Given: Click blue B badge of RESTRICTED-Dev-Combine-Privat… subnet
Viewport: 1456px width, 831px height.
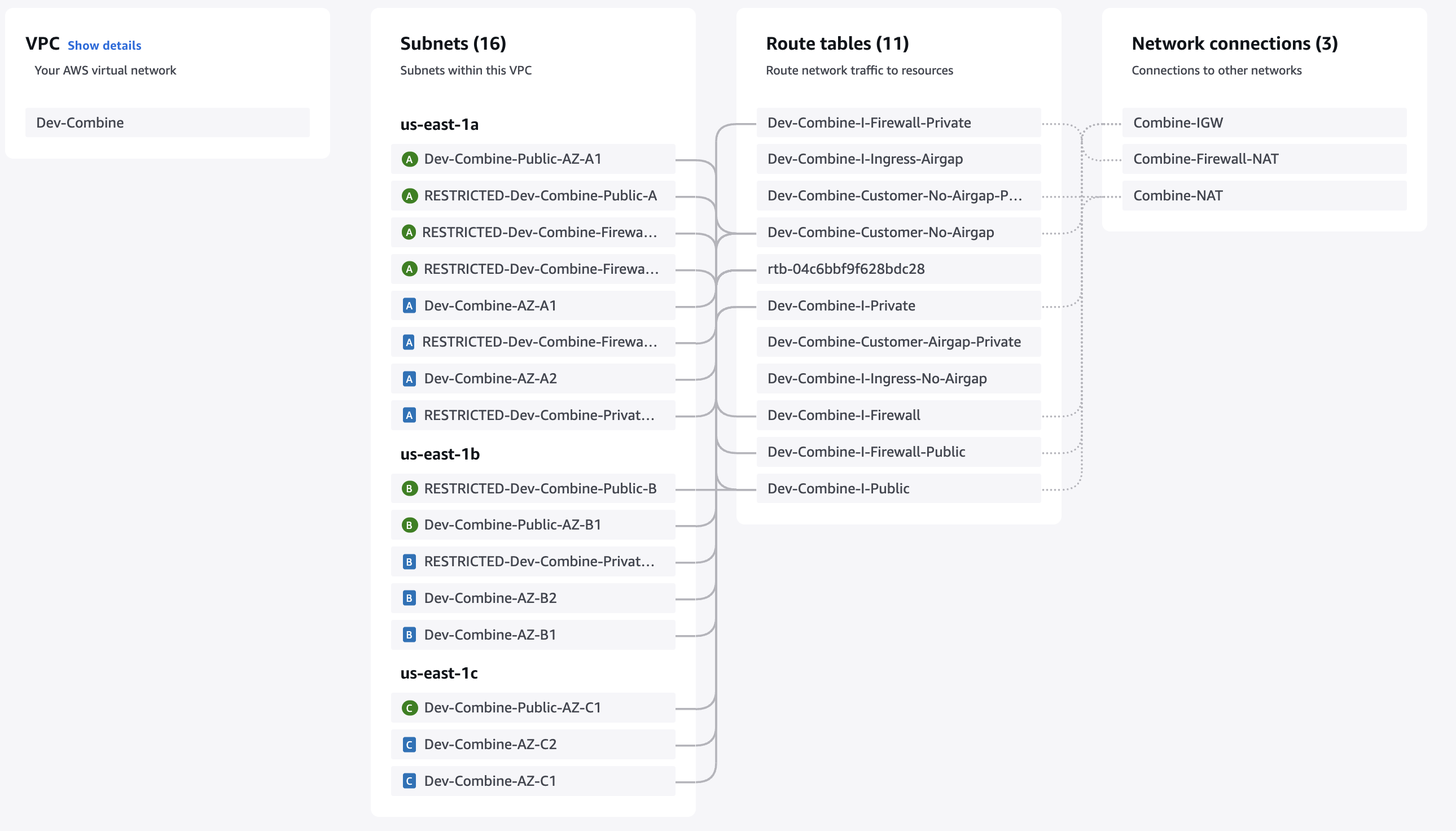Looking at the screenshot, I should click(x=409, y=562).
